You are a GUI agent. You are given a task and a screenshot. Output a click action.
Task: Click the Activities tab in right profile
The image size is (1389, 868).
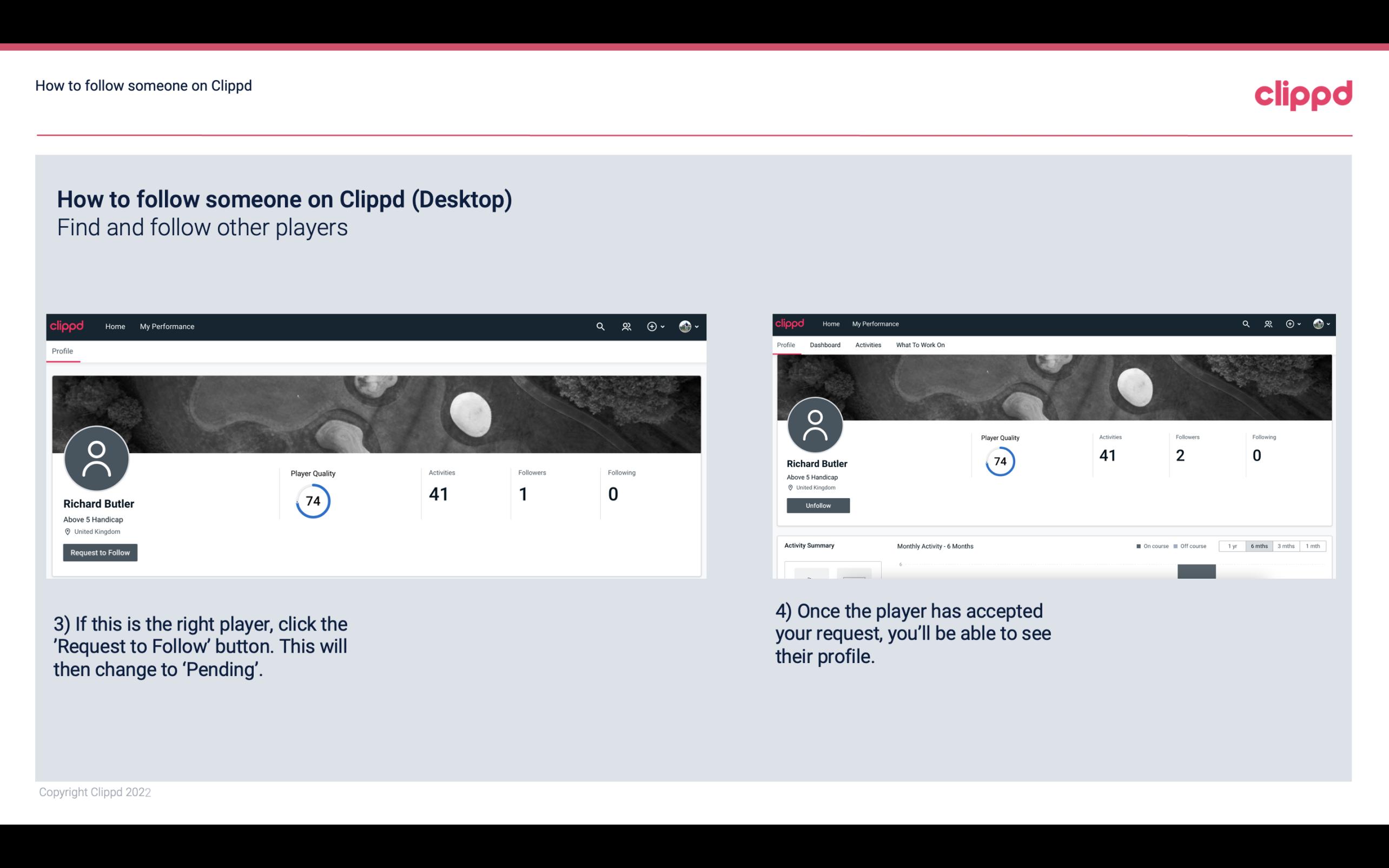pos(866,345)
